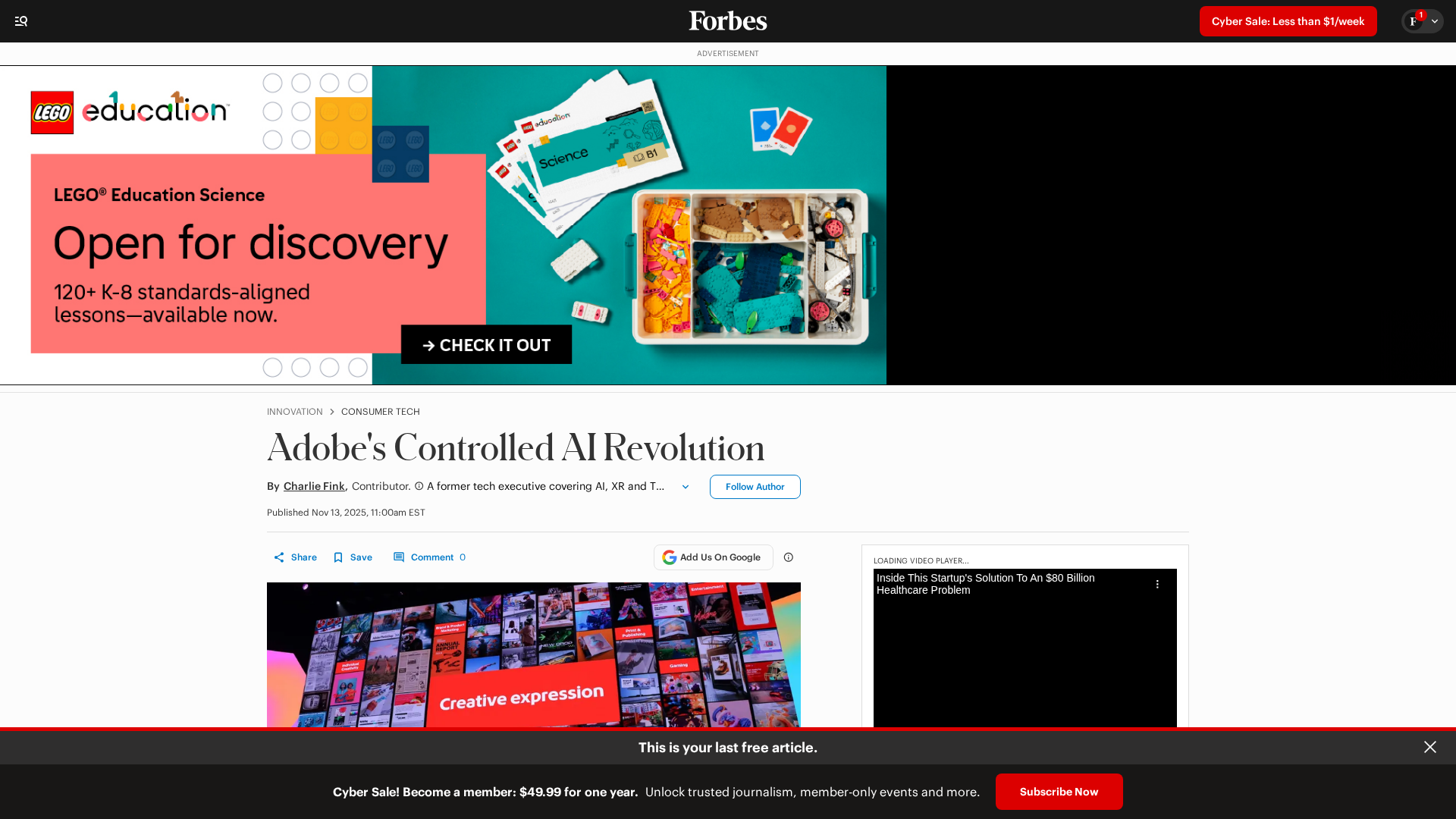Image resolution: width=1456 pixels, height=819 pixels.
Task: Expand the author bio chevron
Action: 686,487
